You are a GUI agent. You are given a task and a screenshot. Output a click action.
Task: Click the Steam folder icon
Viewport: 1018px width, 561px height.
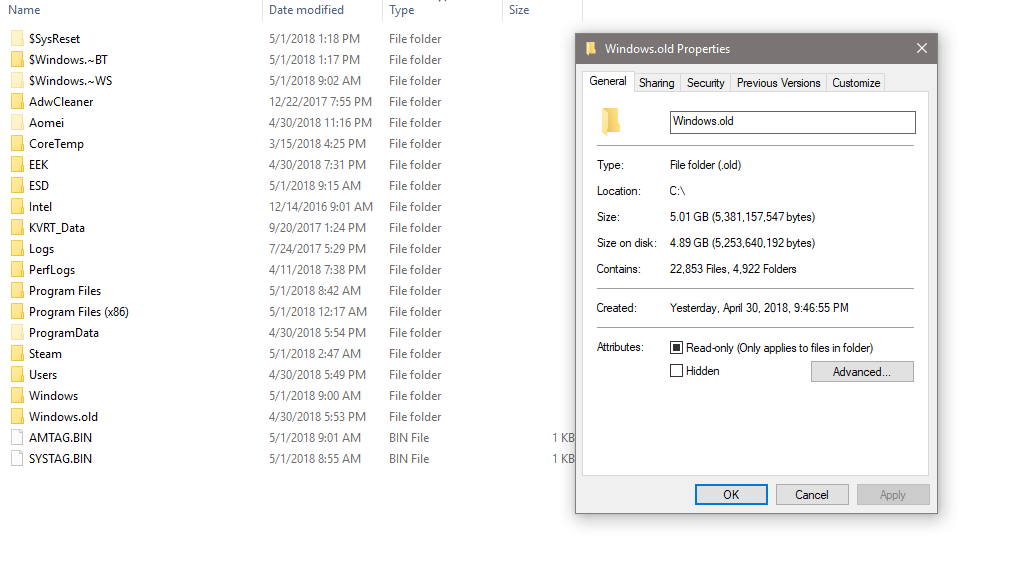pos(16,354)
